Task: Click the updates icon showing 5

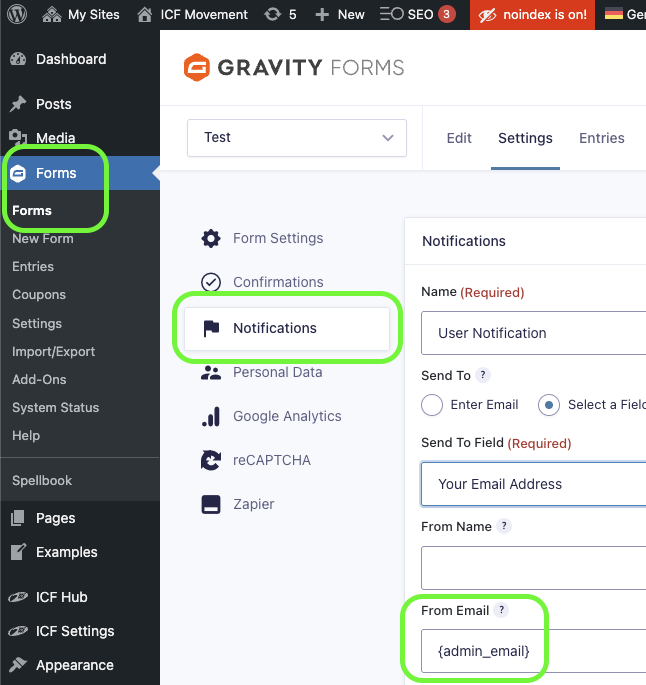Action: coord(280,14)
